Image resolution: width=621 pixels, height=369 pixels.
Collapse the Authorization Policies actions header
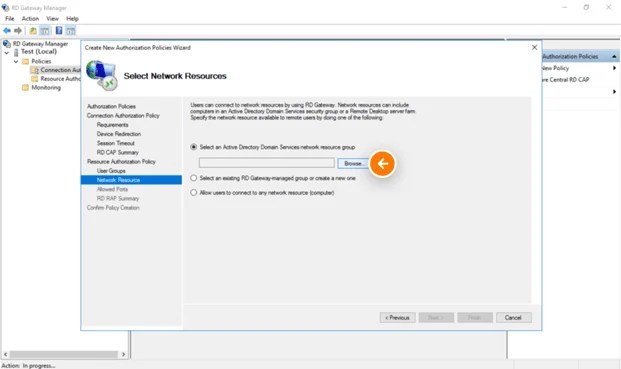coord(614,57)
